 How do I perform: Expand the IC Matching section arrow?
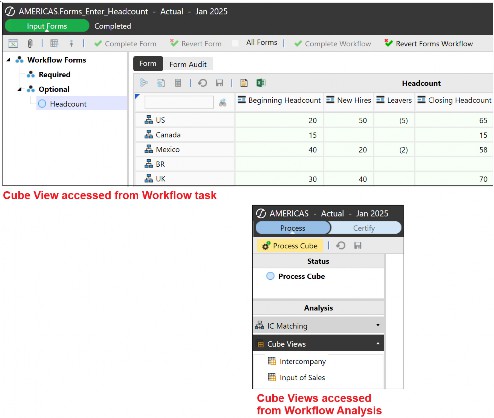point(378,325)
